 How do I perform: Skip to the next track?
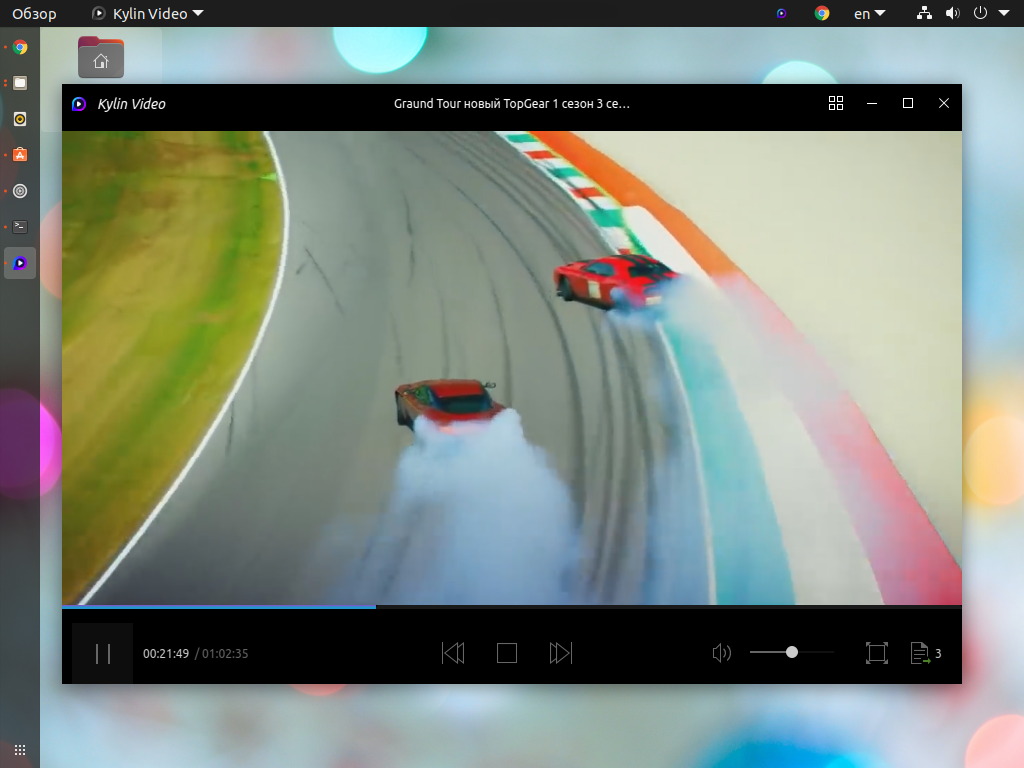pyautogui.click(x=560, y=653)
